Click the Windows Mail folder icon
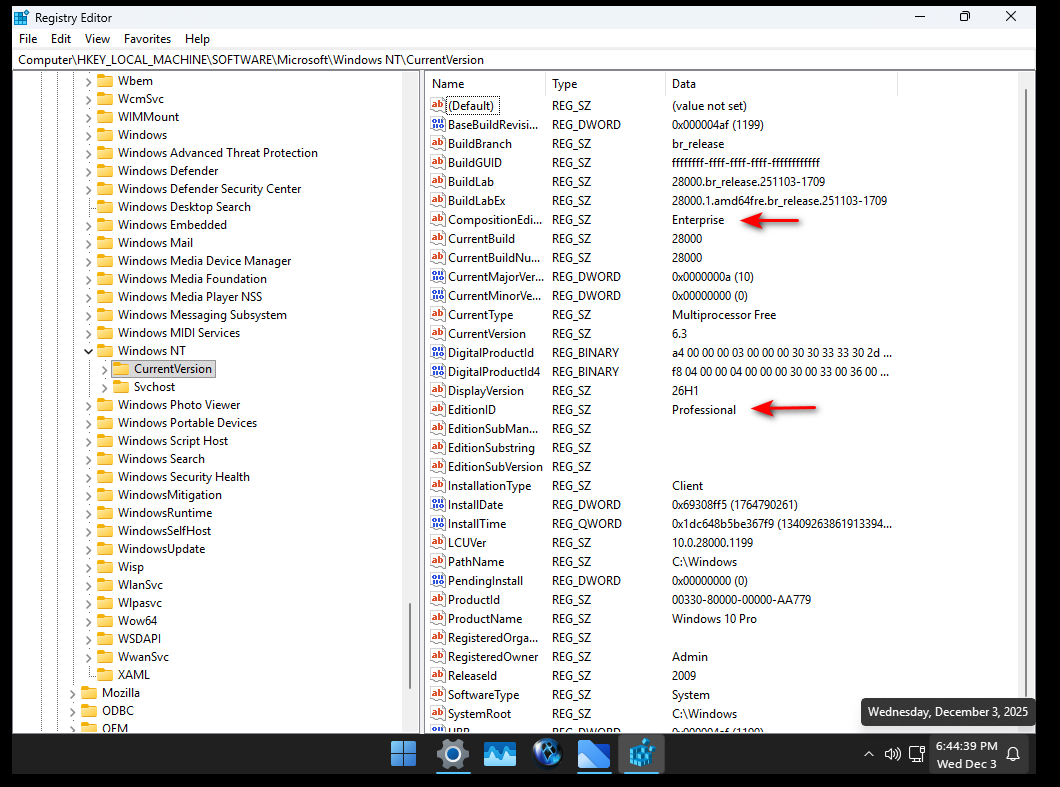The width and height of the screenshot is (1060, 787). [105, 242]
